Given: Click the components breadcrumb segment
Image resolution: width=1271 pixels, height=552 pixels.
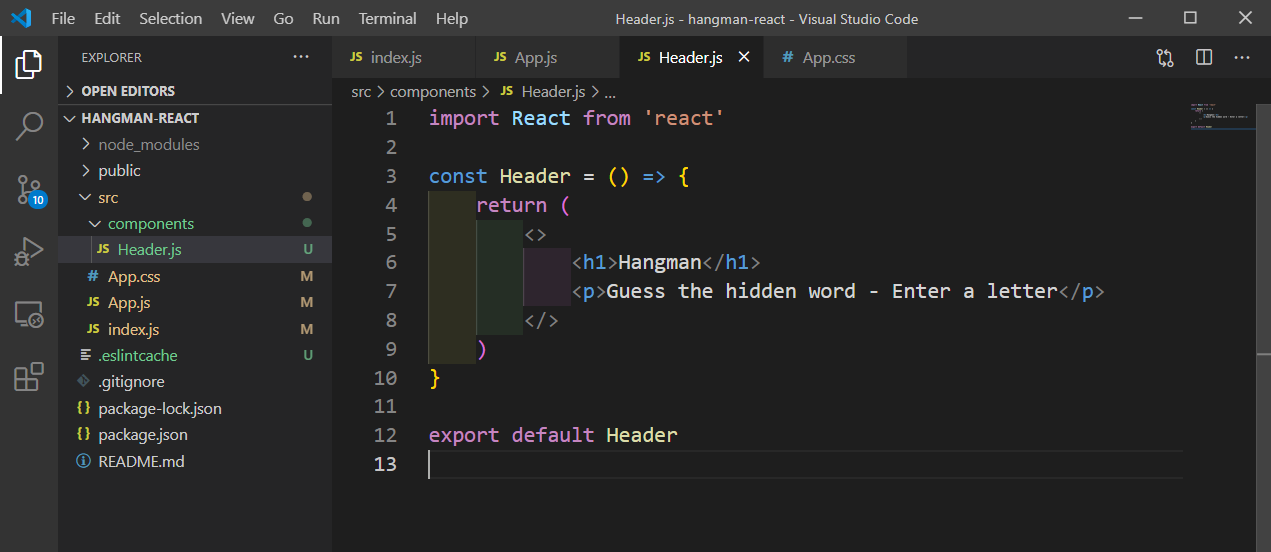Looking at the screenshot, I should (433, 91).
